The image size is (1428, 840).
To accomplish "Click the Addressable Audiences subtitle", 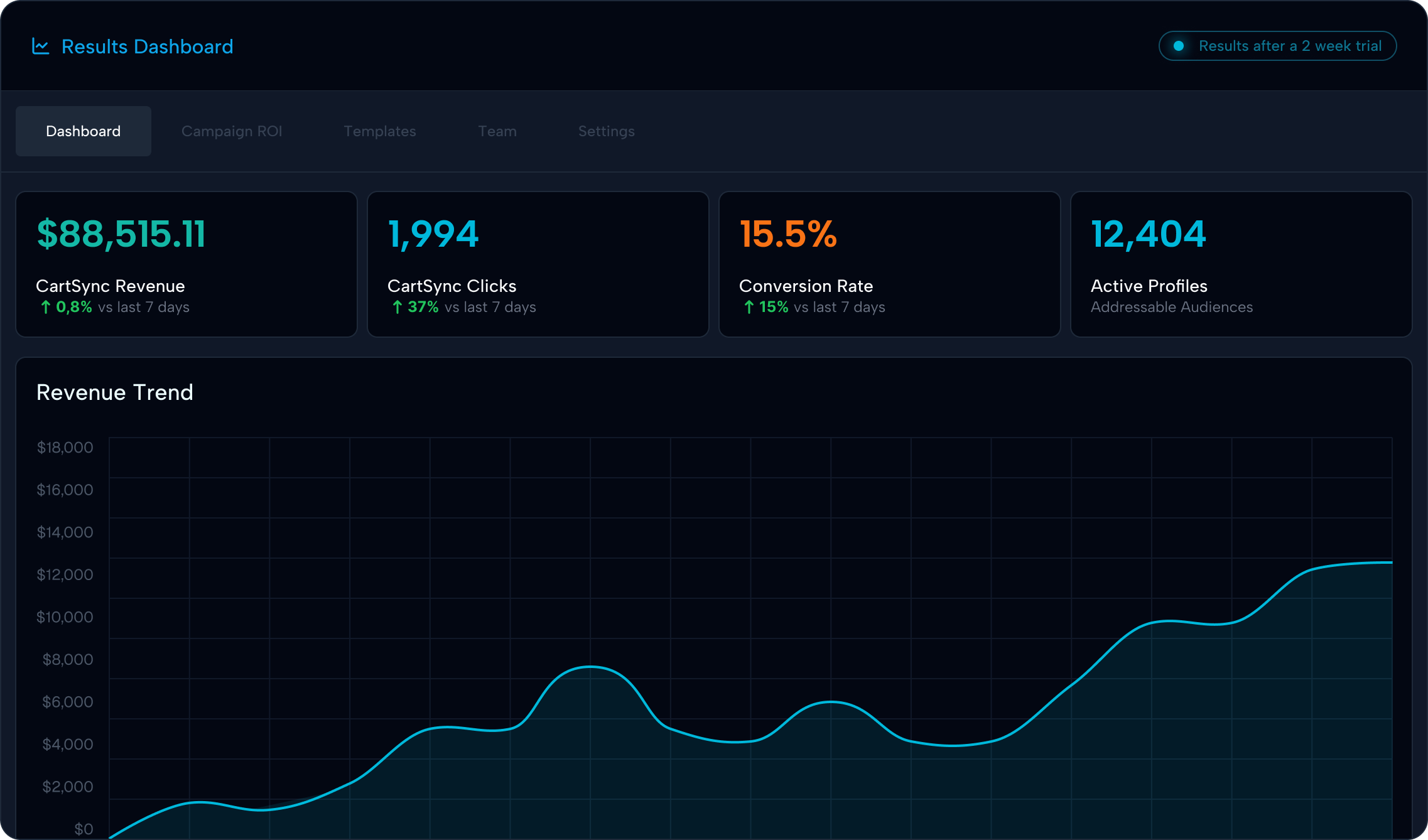I will click(x=1171, y=307).
